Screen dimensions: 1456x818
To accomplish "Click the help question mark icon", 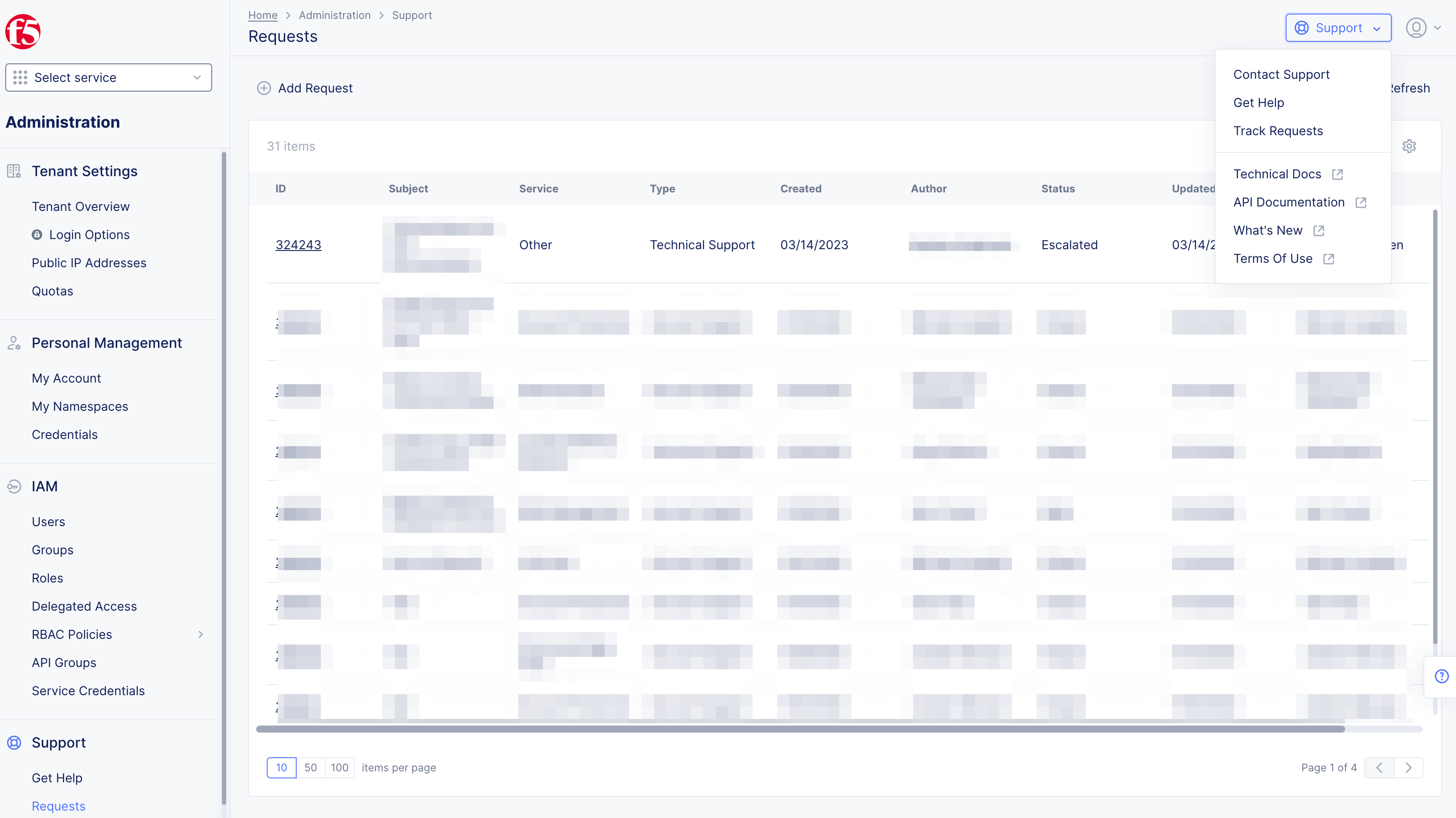I will tap(1442, 675).
